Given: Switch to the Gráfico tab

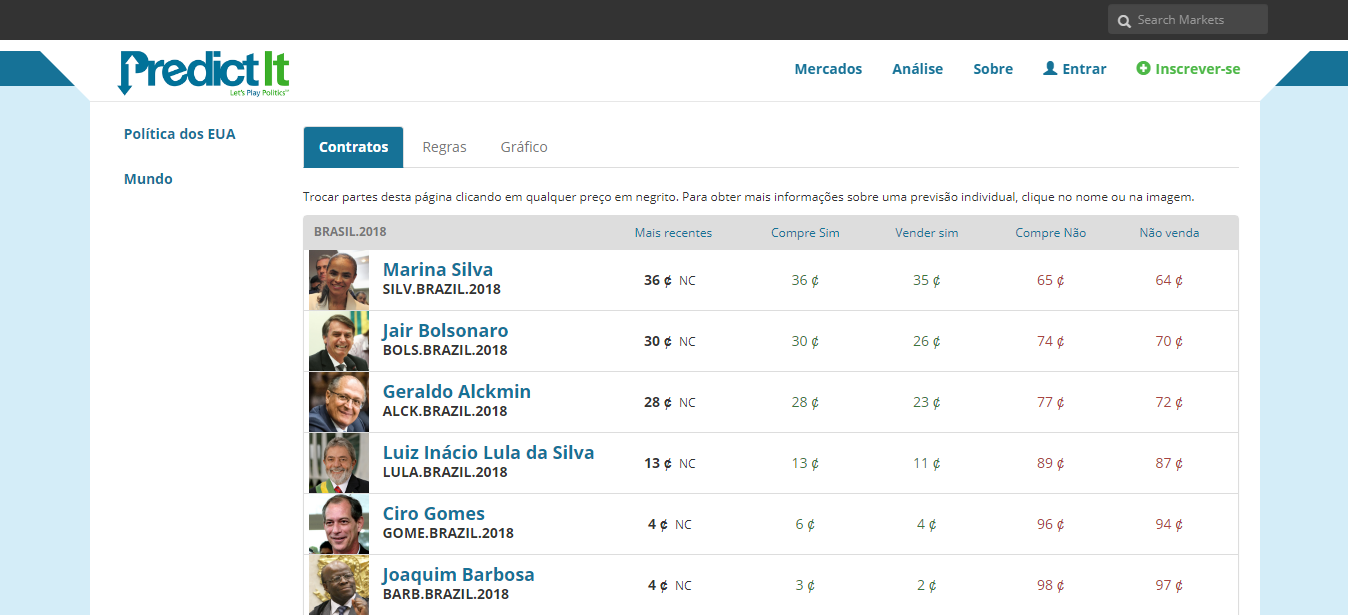Looking at the screenshot, I should pyautogui.click(x=524, y=147).
